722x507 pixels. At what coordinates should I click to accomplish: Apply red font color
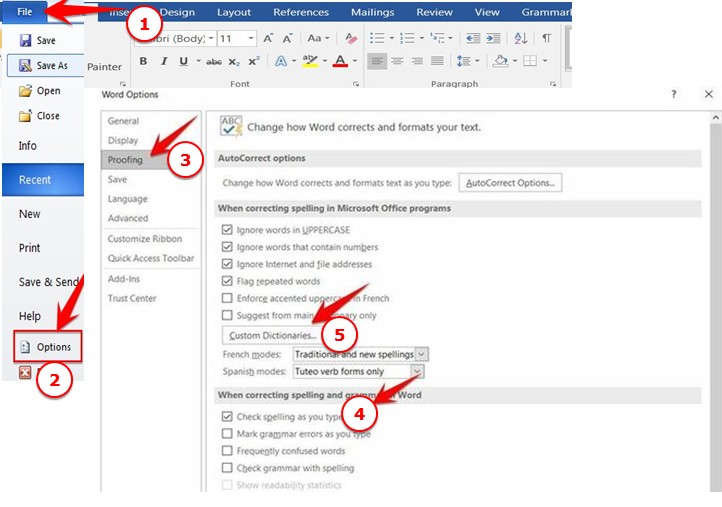point(340,61)
